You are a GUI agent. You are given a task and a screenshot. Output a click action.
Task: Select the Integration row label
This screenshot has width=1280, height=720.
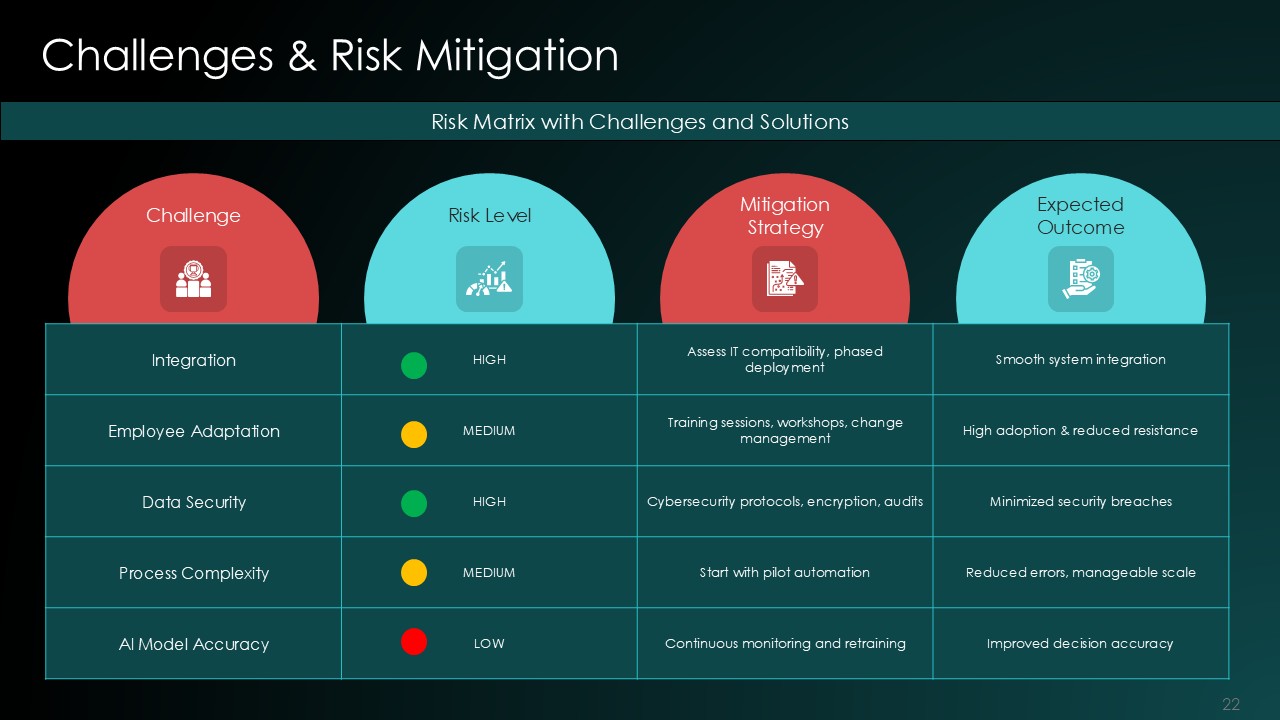(x=193, y=360)
